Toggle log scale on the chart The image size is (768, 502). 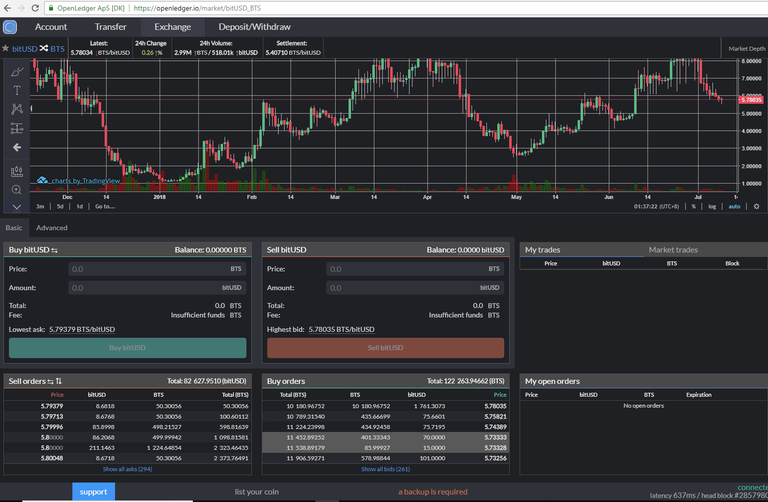tap(712, 206)
